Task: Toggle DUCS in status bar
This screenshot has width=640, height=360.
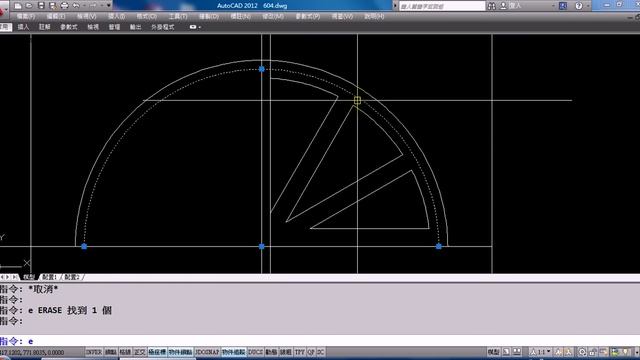Action: pos(255,352)
